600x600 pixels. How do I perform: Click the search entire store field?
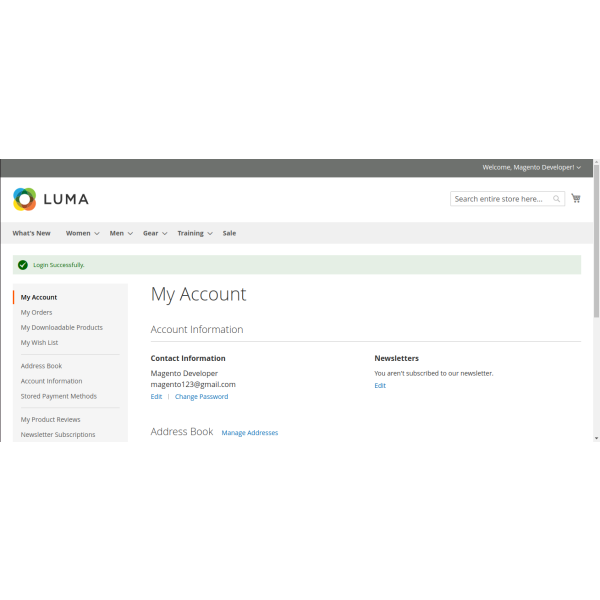(x=499, y=199)
